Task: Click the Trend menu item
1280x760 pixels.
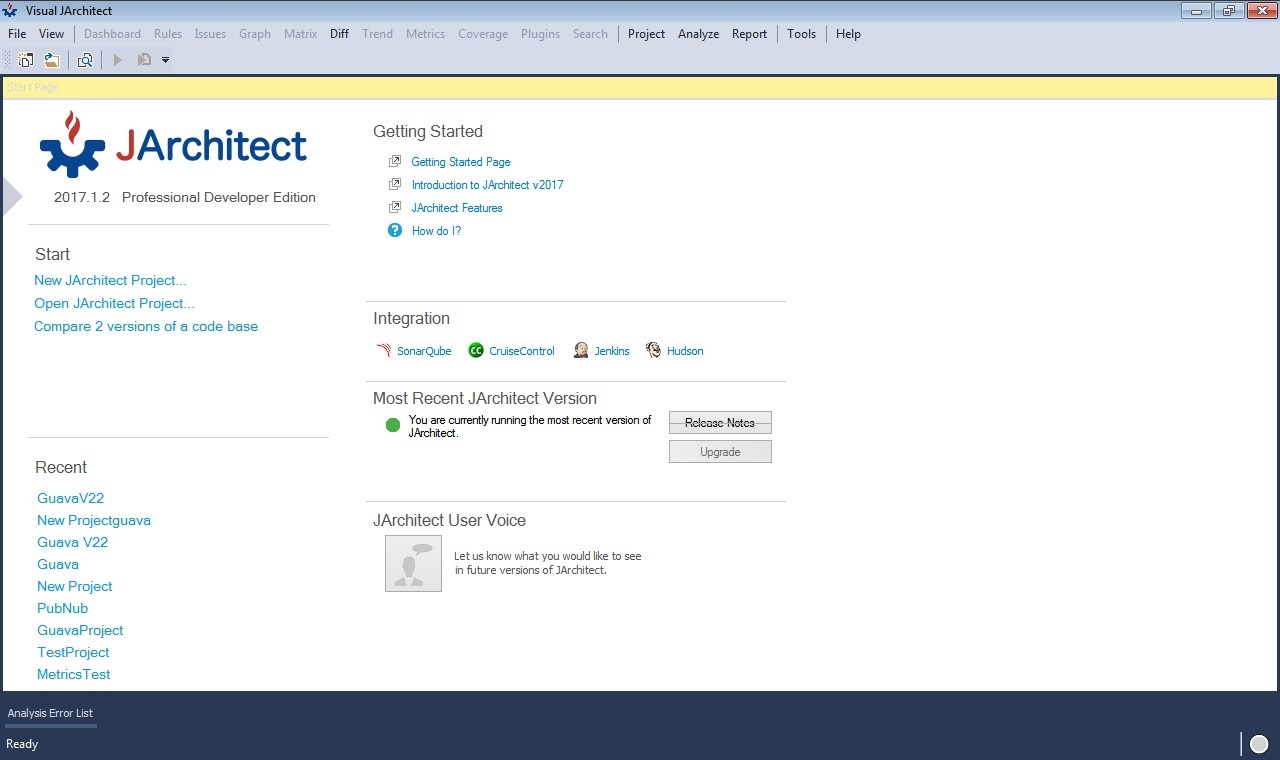Action: (377, 33)
